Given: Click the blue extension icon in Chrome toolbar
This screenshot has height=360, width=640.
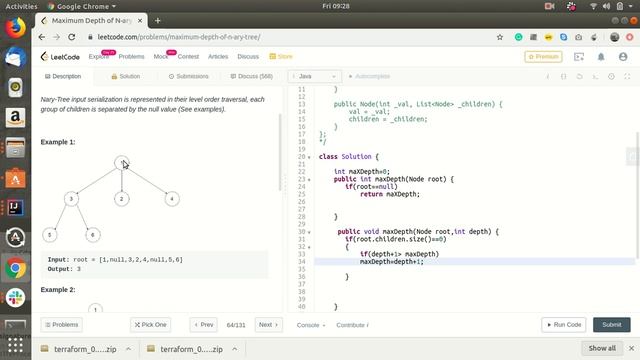Looking at the screenshot, I should point(564,37).
